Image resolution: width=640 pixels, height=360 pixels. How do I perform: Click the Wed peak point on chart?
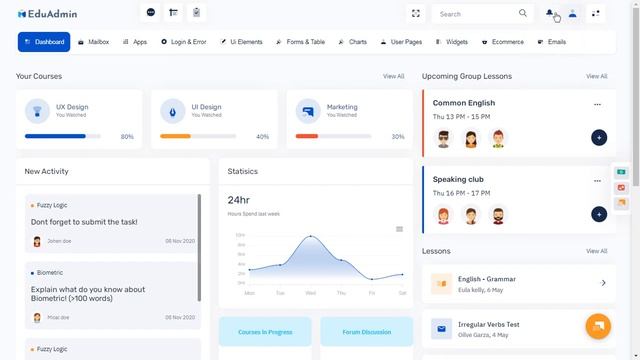point(311,236)
